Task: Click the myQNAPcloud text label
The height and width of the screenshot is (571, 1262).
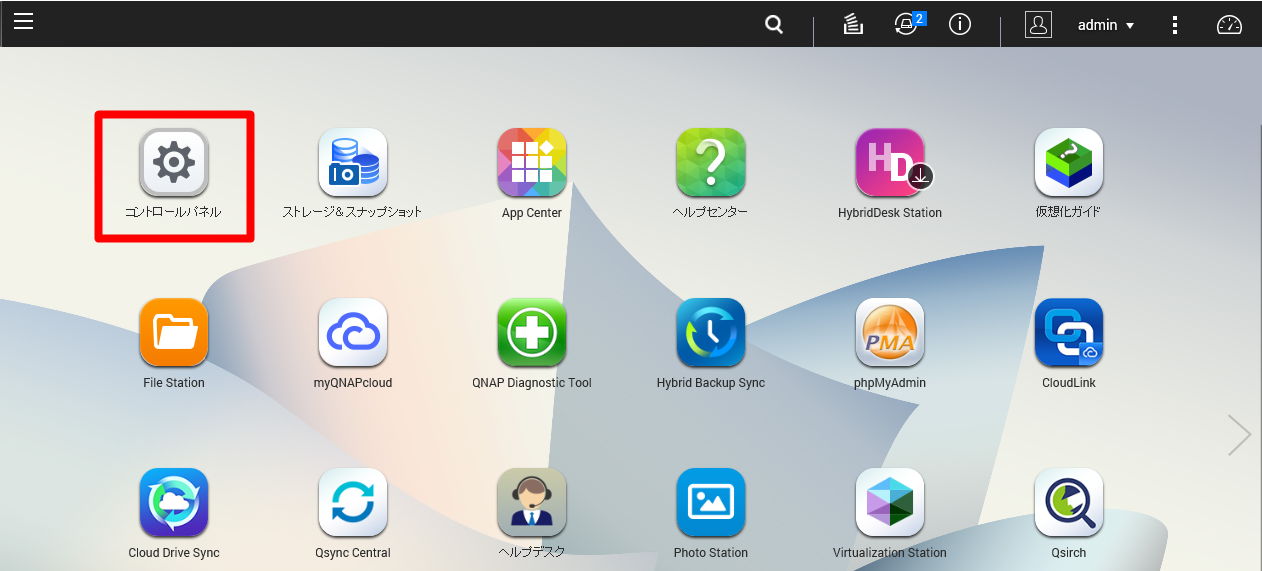Action: [x=353, y=383]
